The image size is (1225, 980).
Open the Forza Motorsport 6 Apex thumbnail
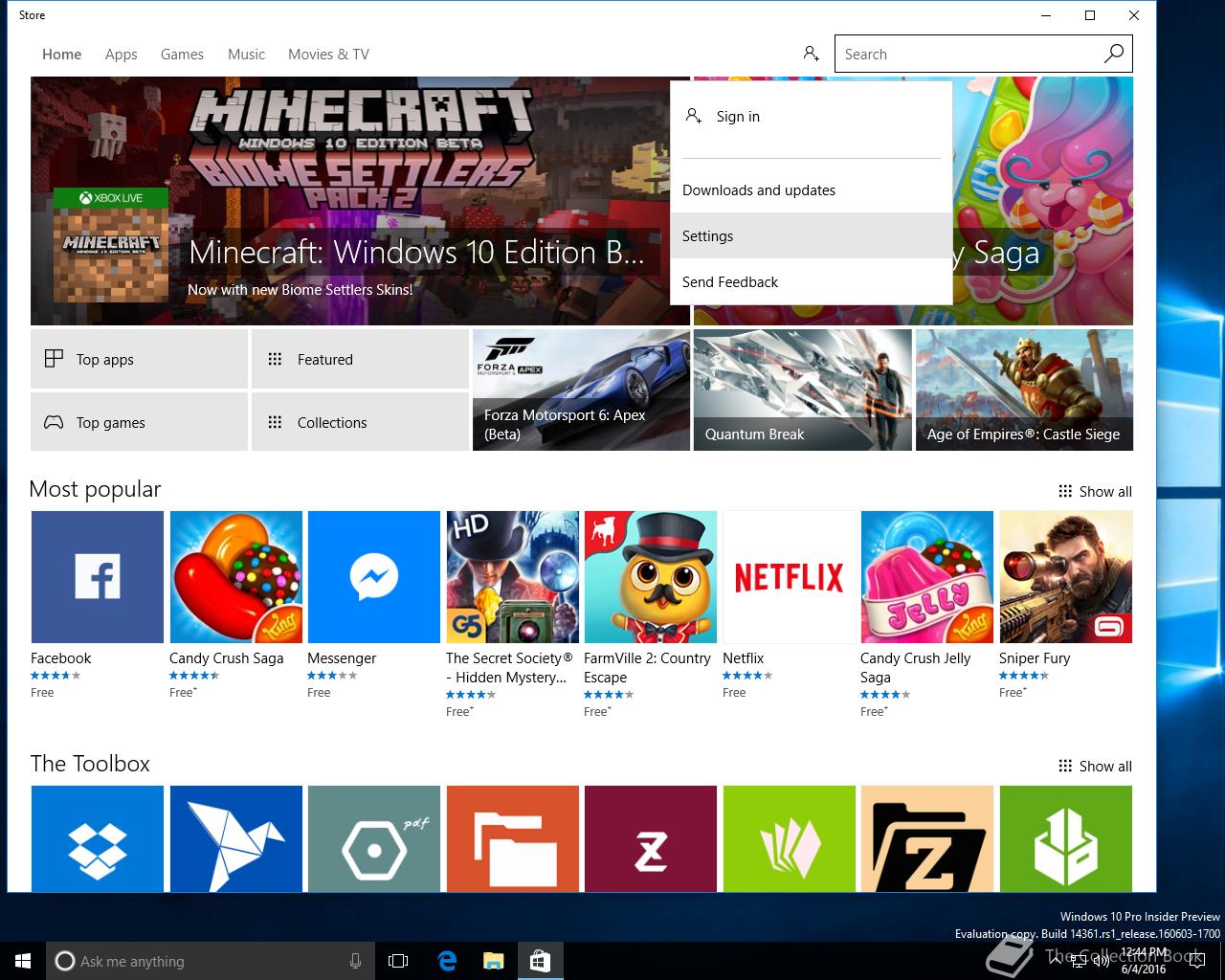pyautogui.click(x=582, y=390)
